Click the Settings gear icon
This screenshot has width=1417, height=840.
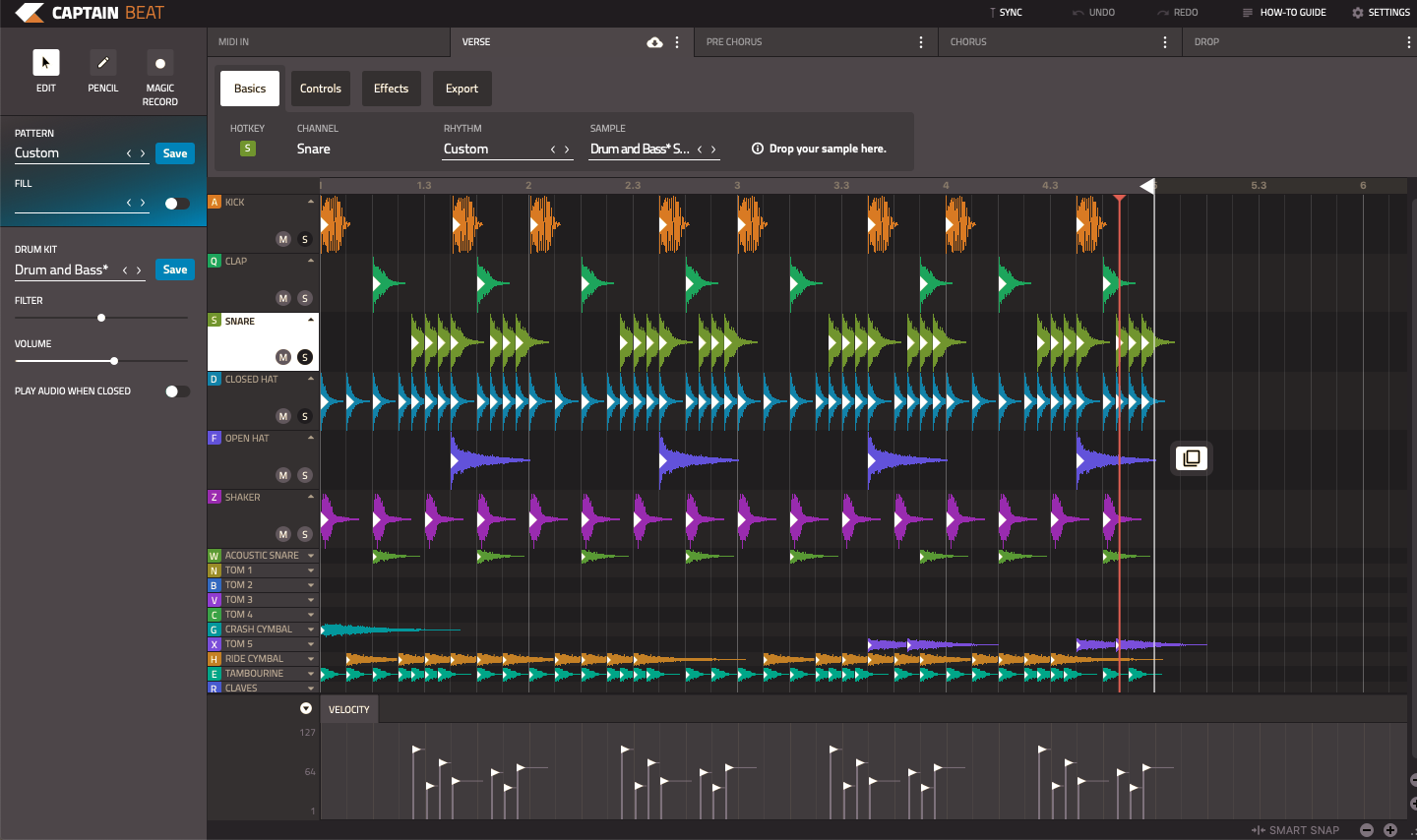1358,13
